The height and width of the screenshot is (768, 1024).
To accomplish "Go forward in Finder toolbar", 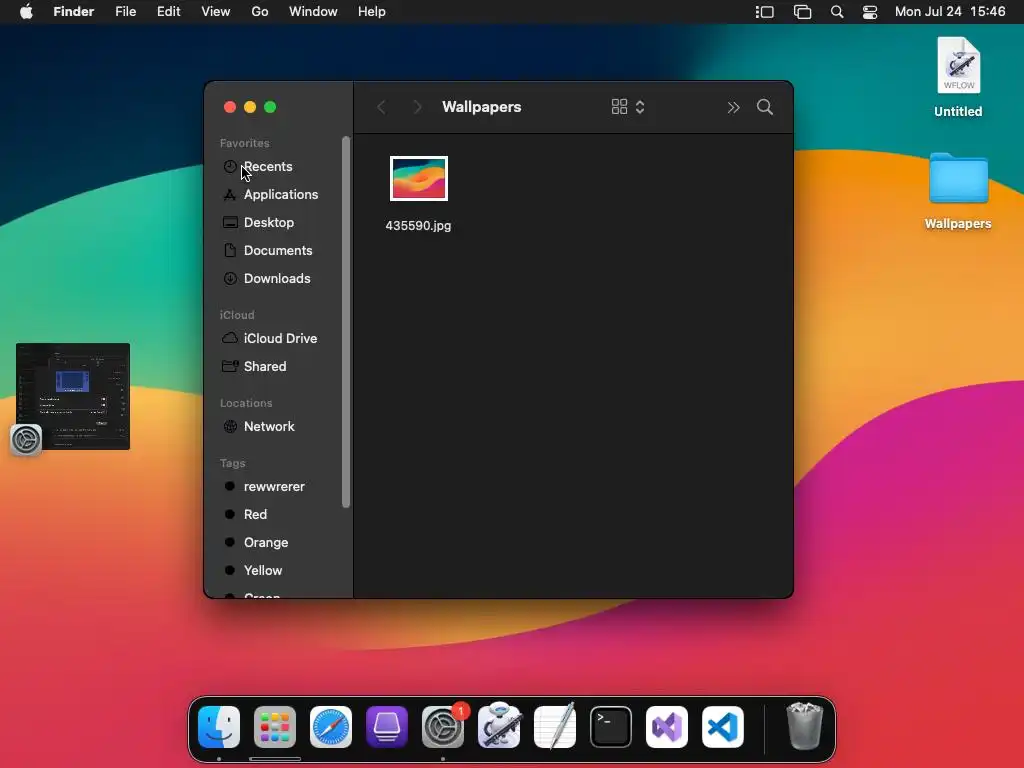I will [417, 107].
